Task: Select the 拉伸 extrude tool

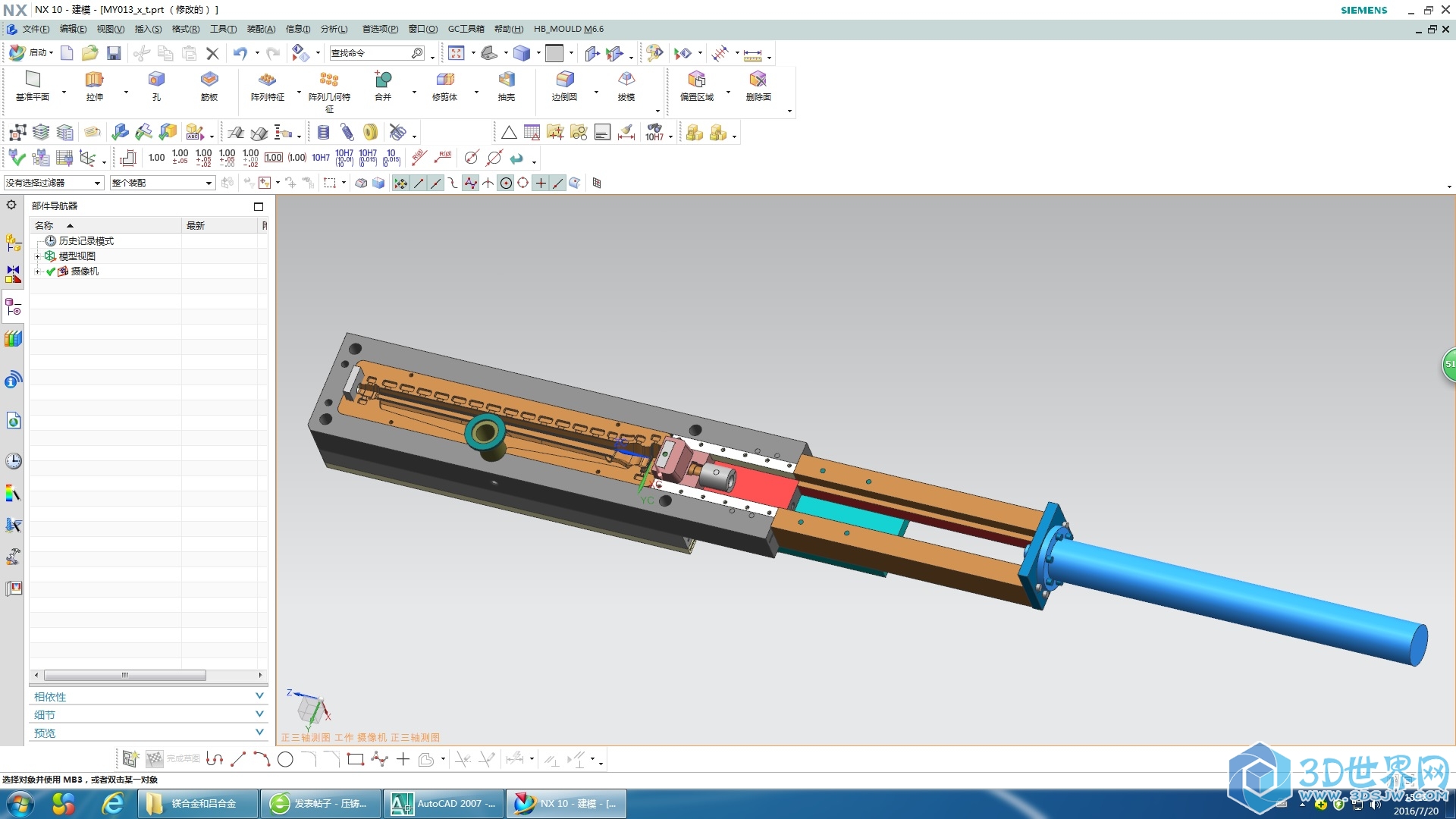Action: (94, 86)
